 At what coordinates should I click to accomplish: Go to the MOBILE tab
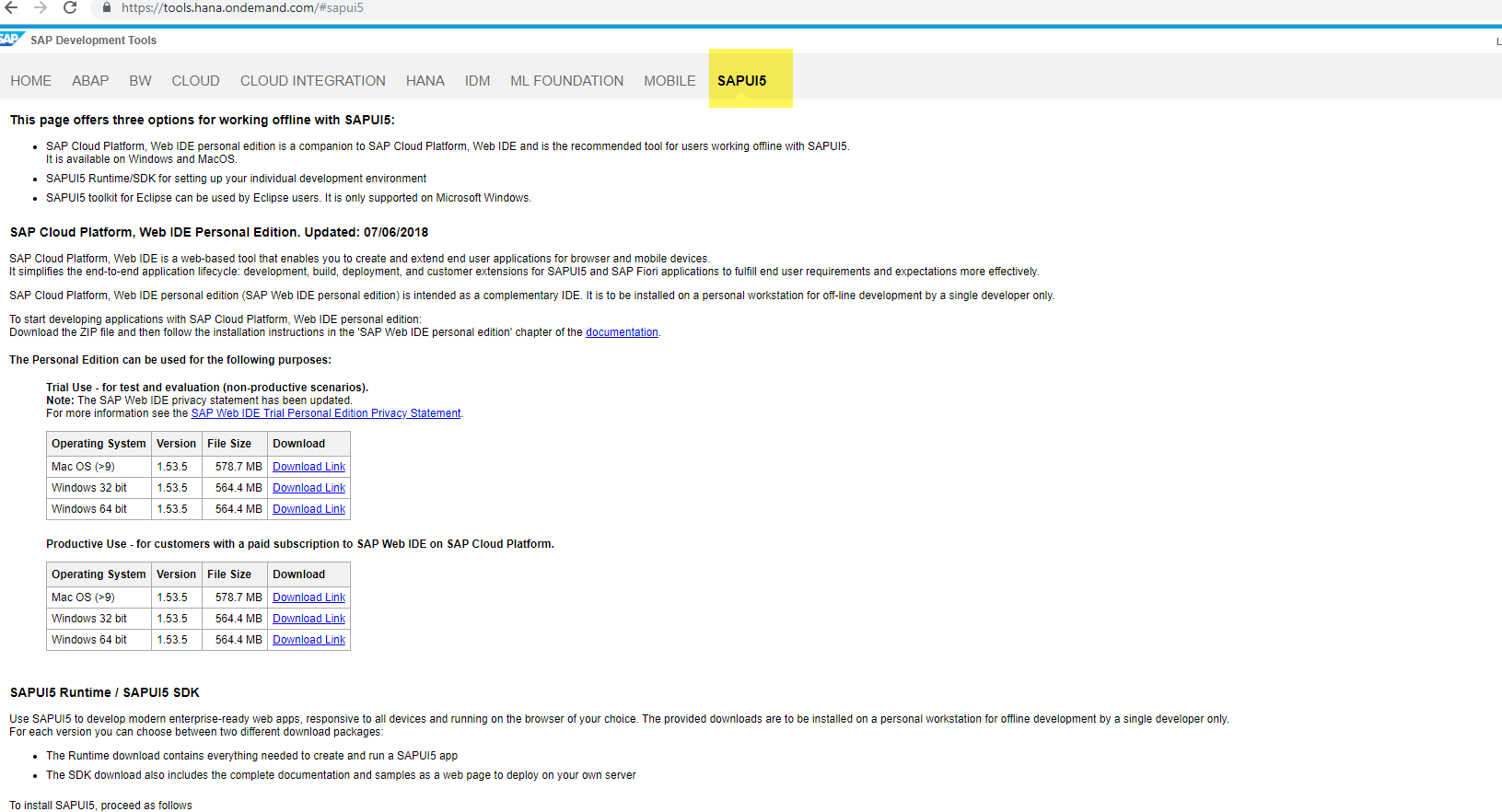coord(669,81)
